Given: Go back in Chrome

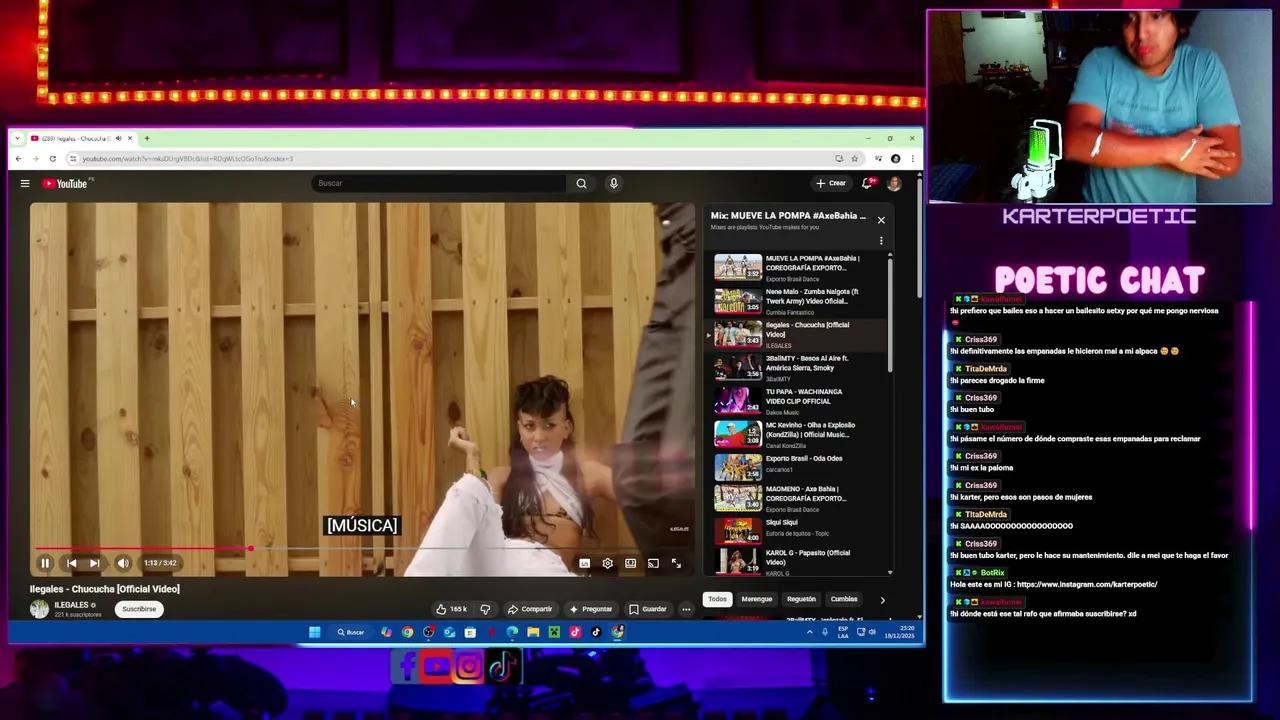Looking at the screenshot, I should 18,159.
